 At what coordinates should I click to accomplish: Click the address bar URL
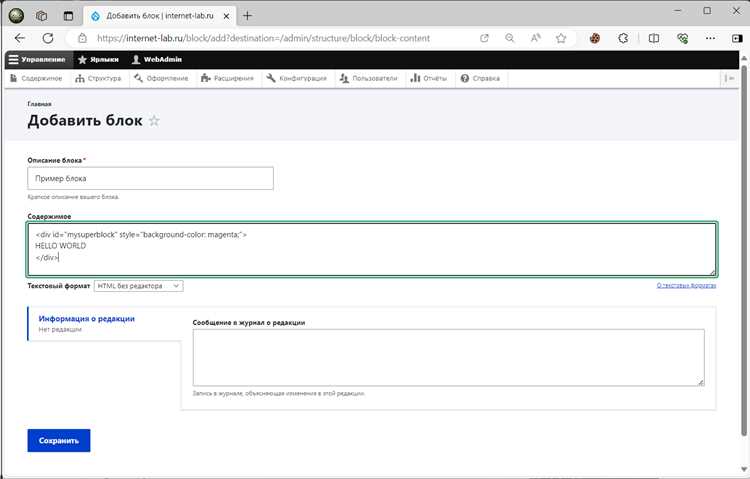[263, 38]
